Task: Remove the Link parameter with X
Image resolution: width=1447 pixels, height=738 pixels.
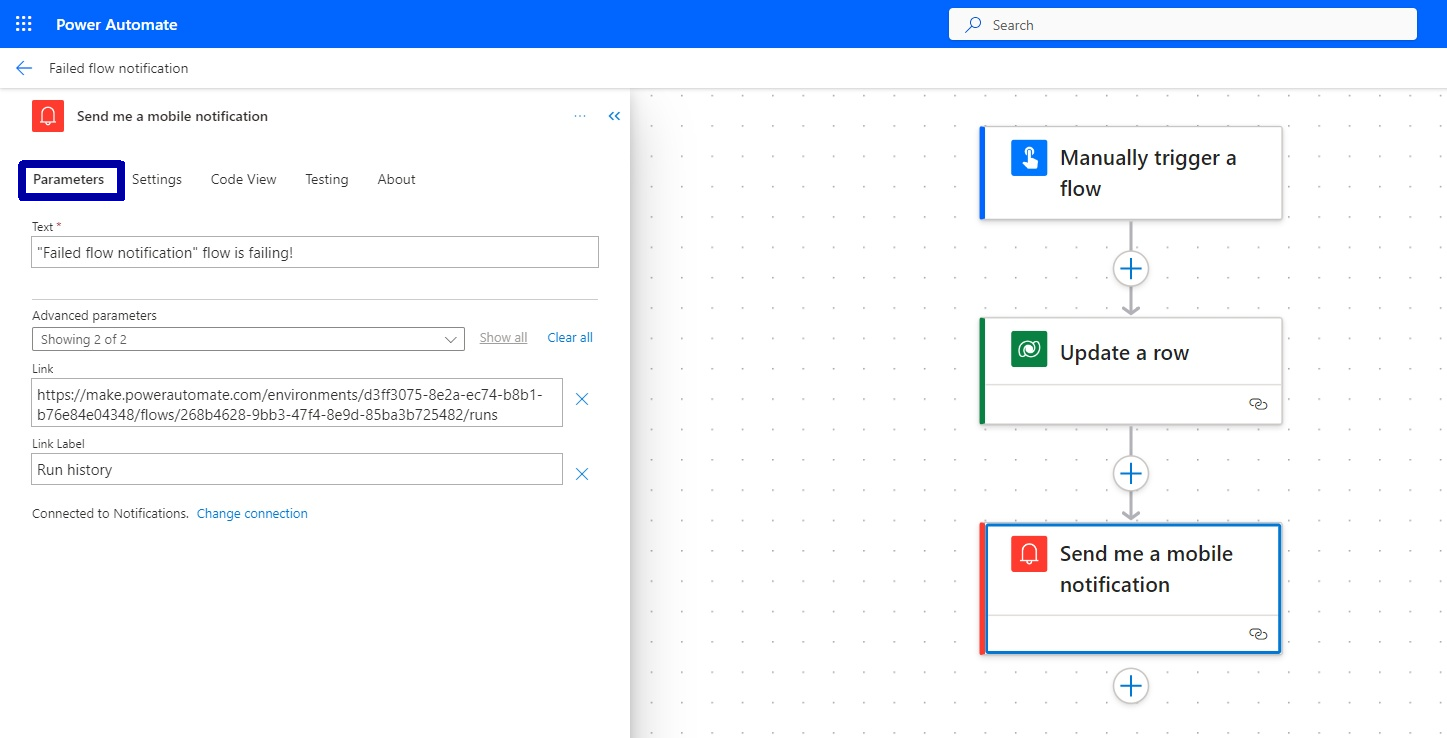Action: click(582, 399)
